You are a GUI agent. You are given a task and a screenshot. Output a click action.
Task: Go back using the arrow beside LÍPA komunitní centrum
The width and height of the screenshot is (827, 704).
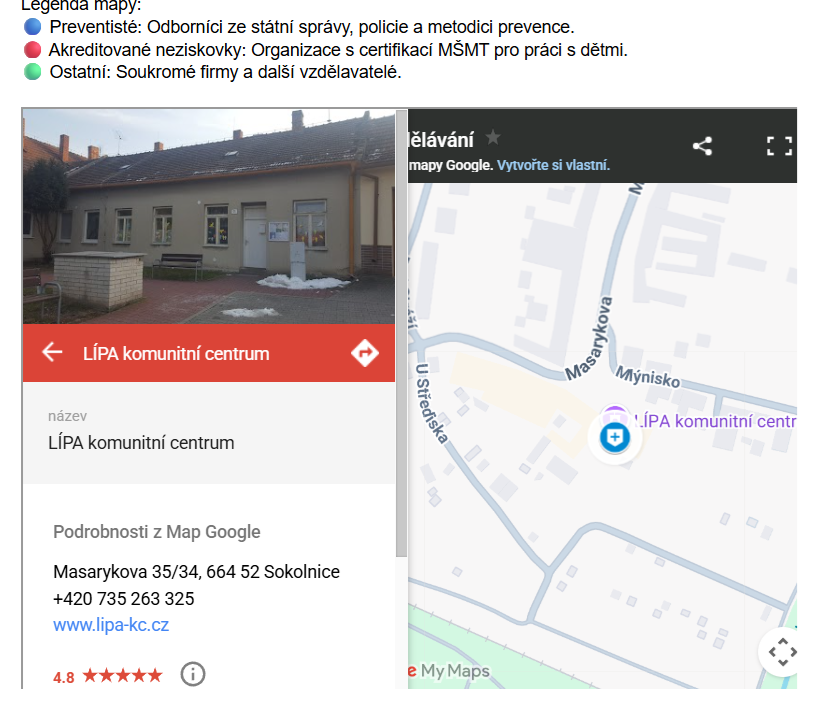pos(52,352)
